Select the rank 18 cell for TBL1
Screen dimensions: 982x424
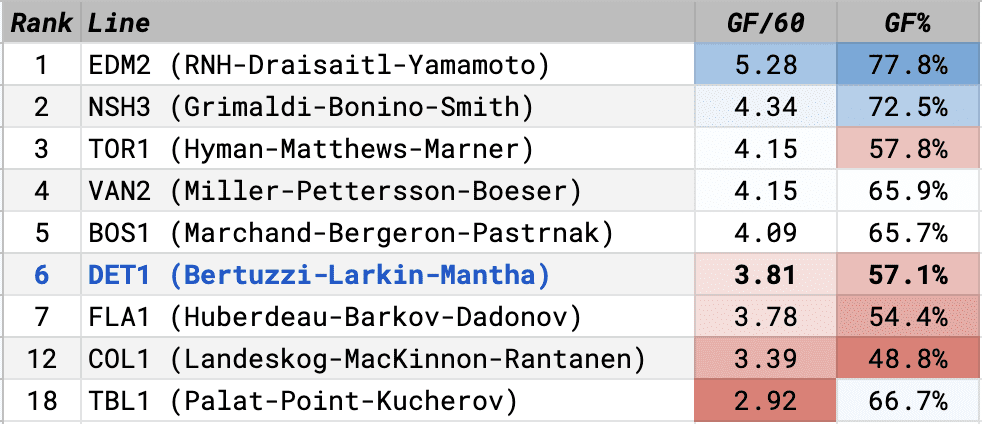(x=40, y=401)
